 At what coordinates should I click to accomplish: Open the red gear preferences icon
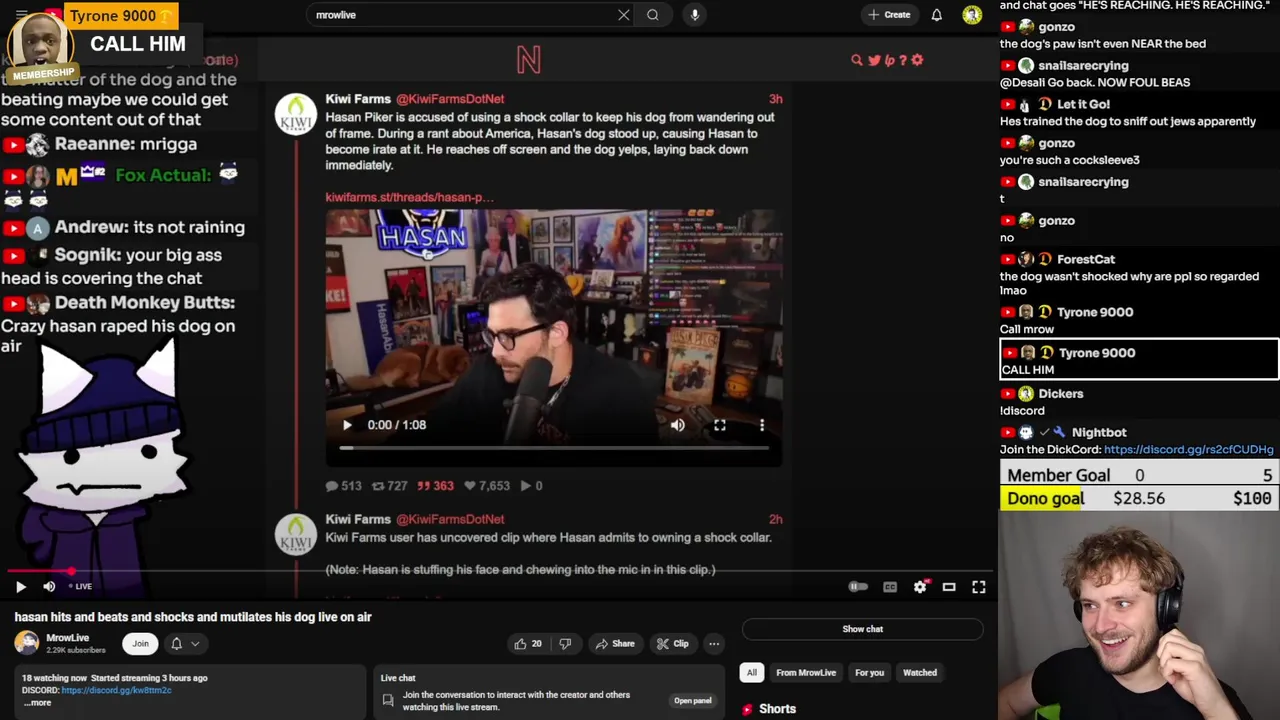[x=917, y=60]
